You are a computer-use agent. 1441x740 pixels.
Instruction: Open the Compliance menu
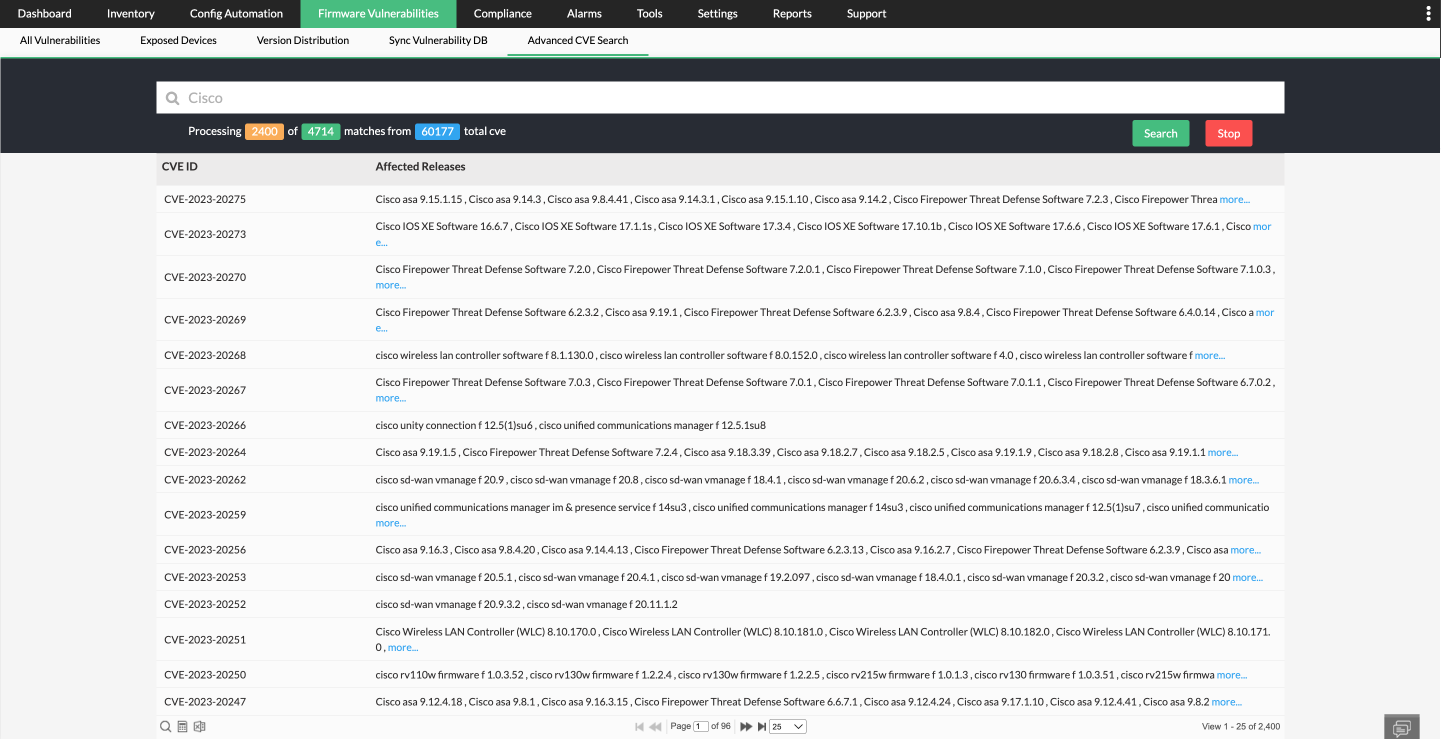pyautogui.click(x=503, y=14)
